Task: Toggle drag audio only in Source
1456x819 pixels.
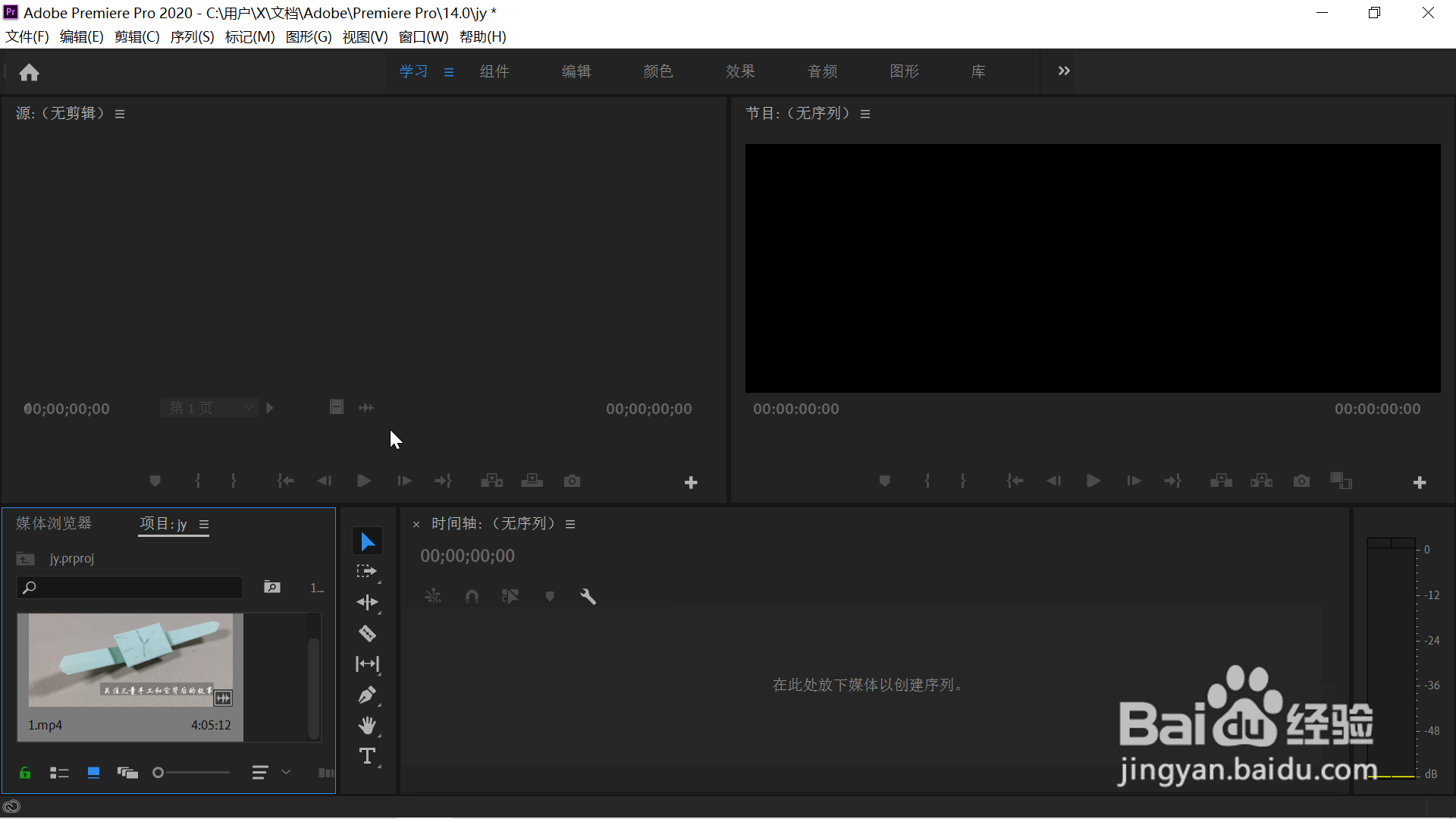Action: tap(366, 408)
